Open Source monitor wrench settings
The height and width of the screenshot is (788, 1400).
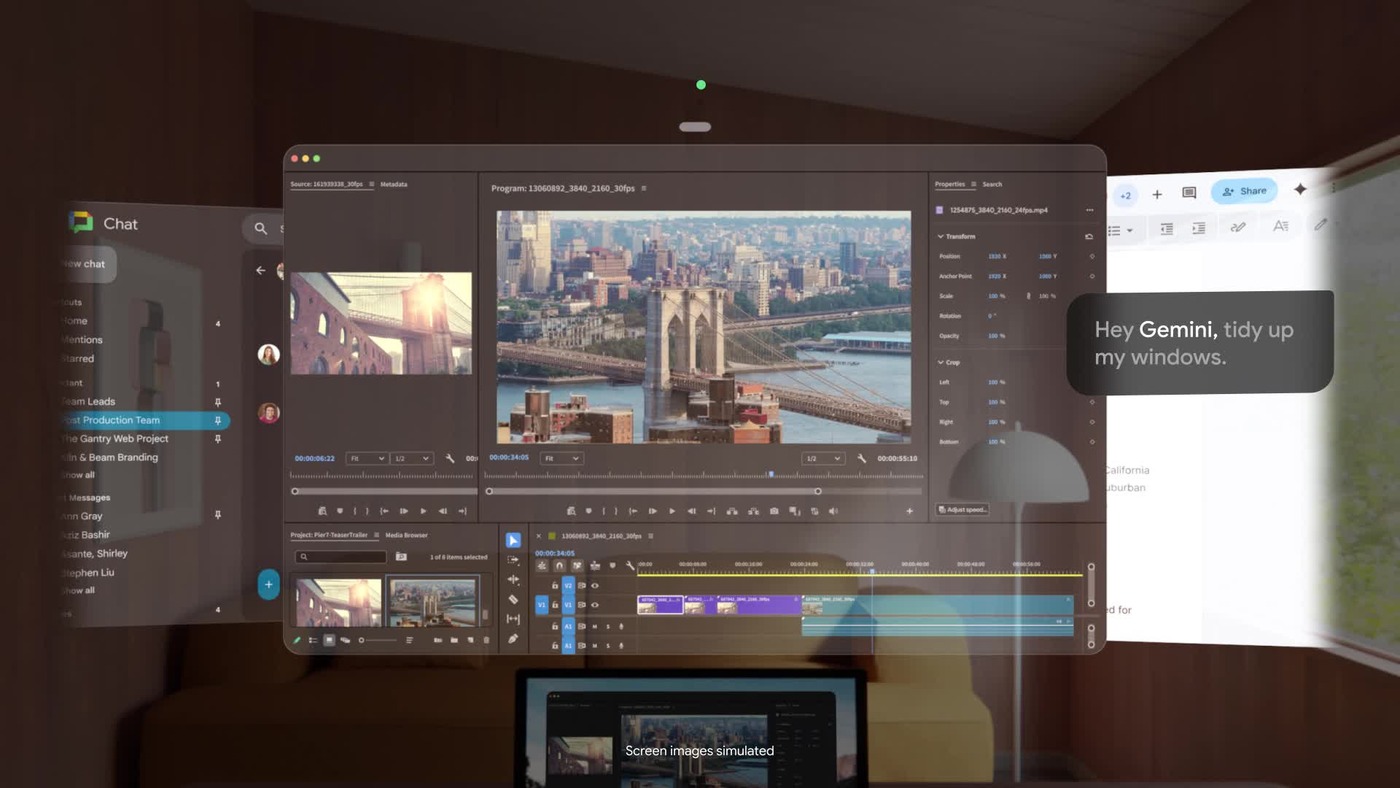tap(450, 458)
